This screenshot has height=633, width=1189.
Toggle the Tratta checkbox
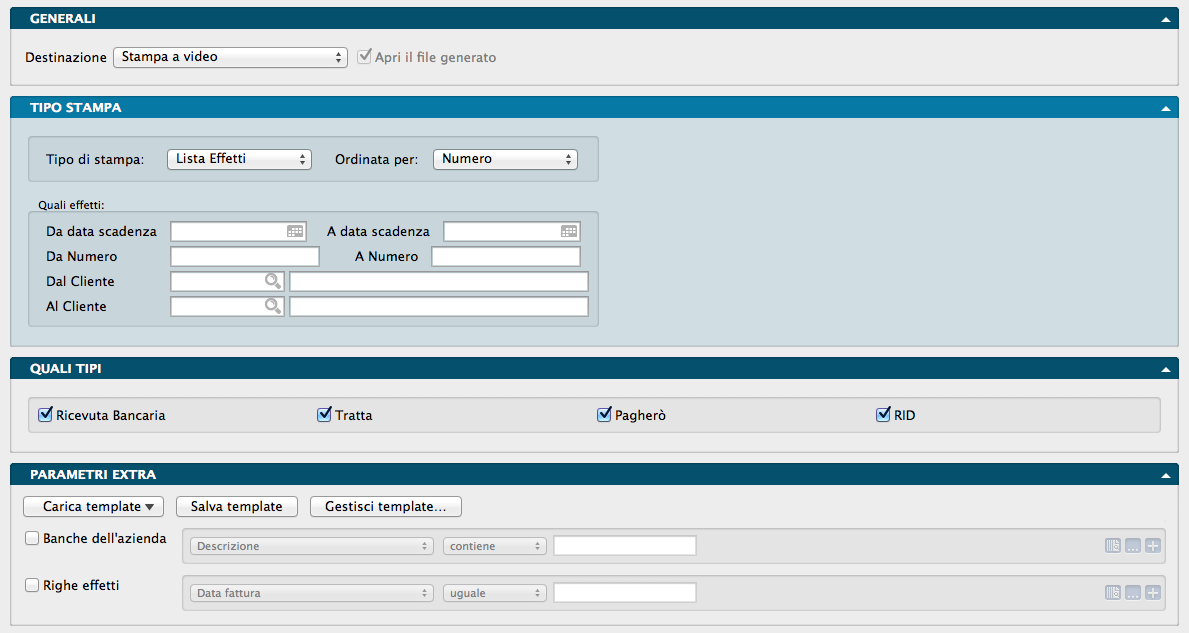pyautogui.click(x=324, y=414)
